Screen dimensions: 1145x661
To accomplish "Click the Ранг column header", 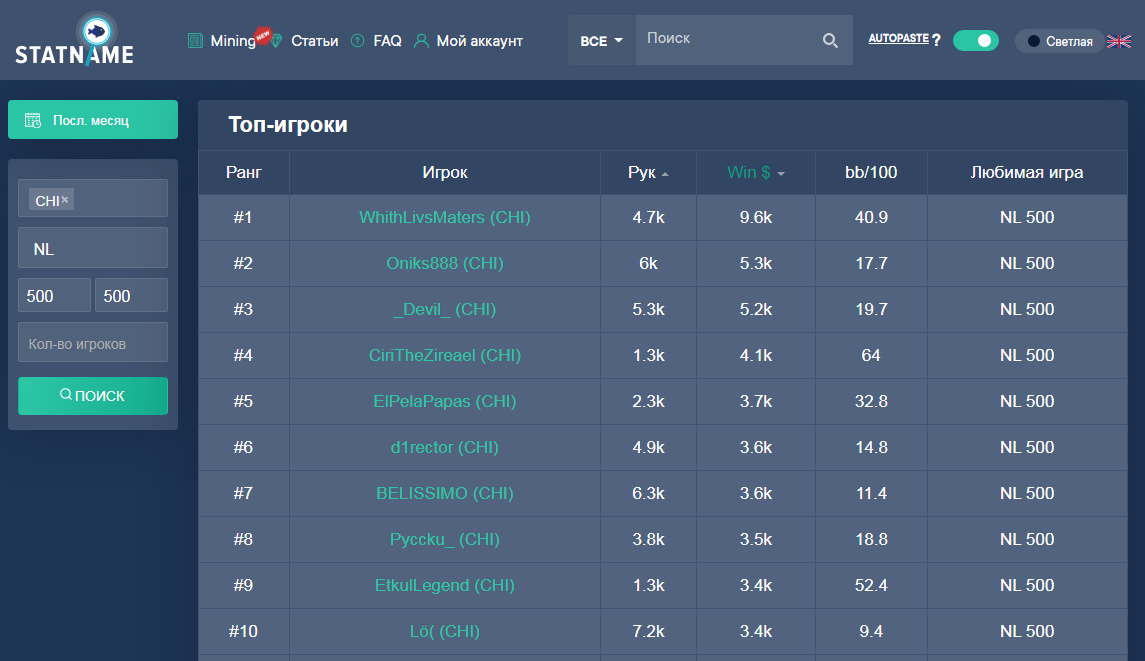I will [x=244, y=172].
